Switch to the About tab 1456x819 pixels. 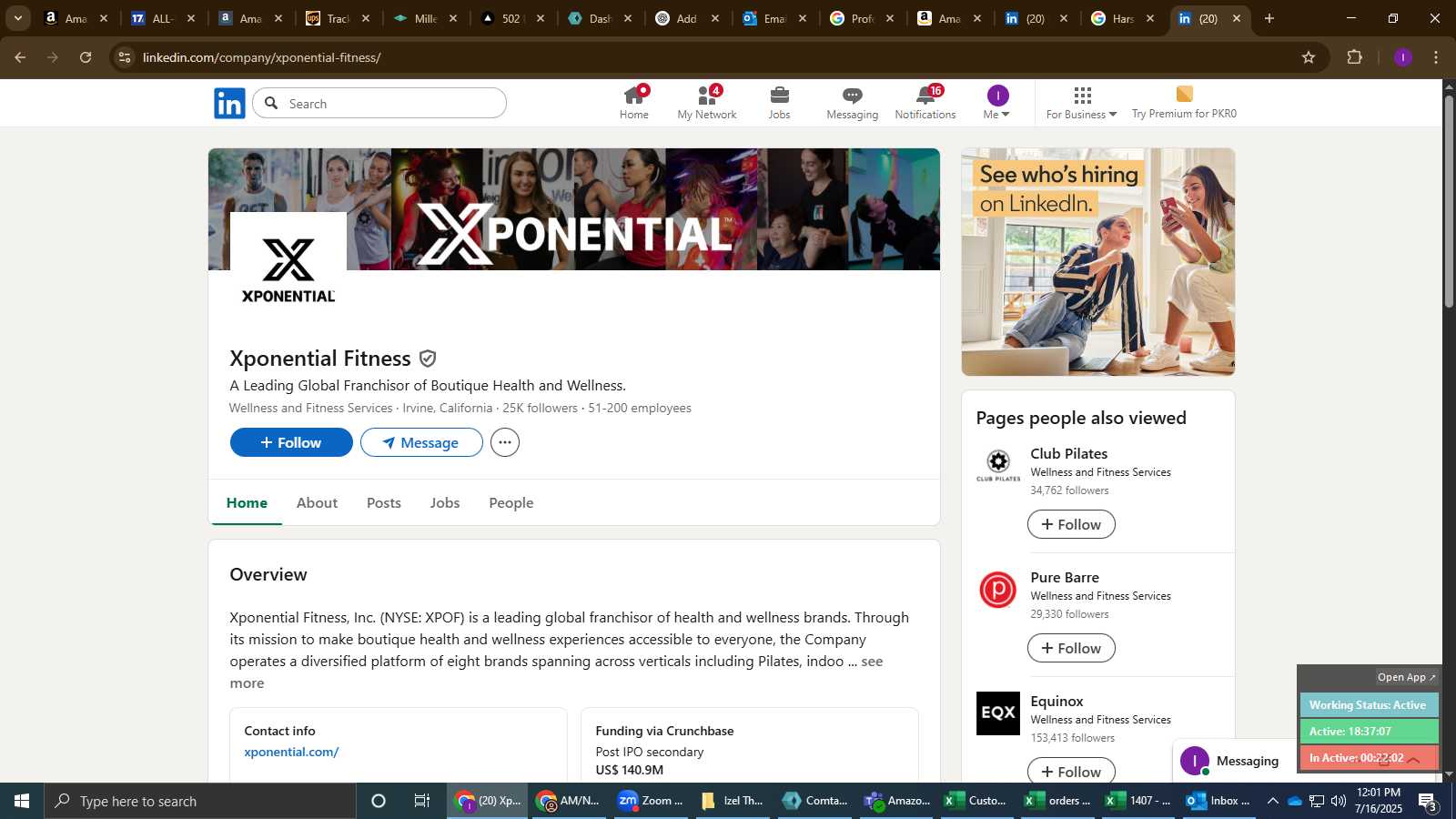coord(317,502)
